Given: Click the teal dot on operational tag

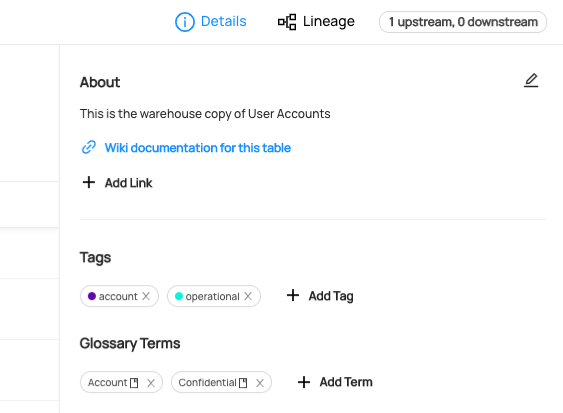Looking at the screenshot, I should 179,296.
